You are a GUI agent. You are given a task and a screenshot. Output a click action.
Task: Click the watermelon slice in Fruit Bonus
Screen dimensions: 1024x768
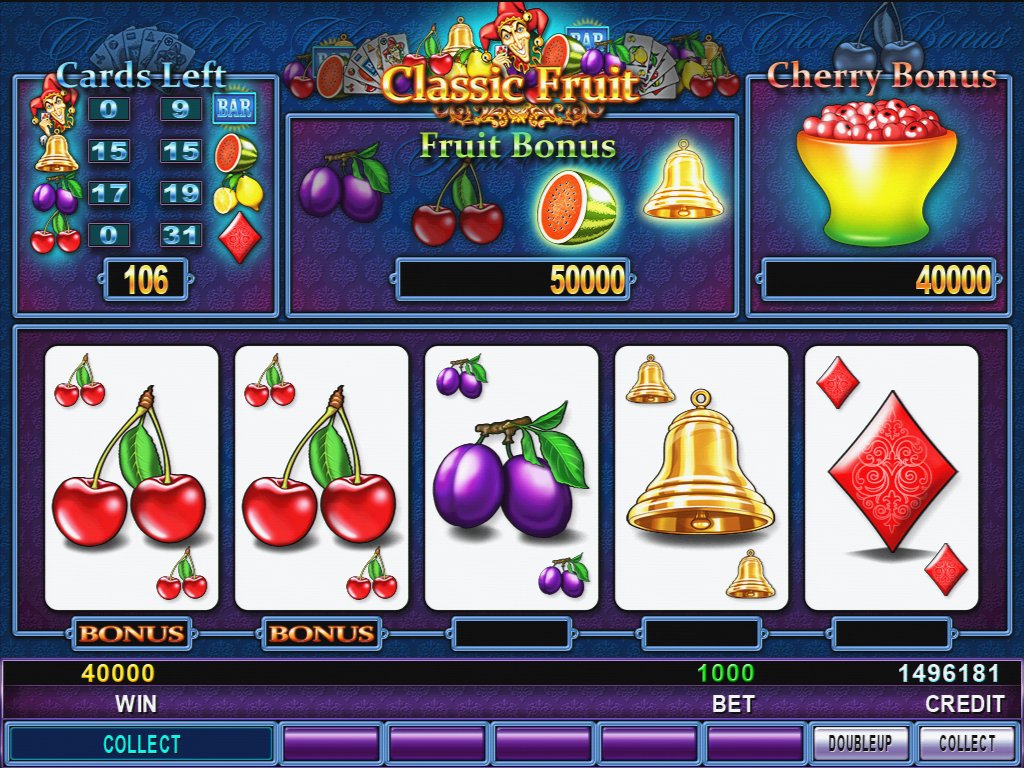[x=576, y=207]
